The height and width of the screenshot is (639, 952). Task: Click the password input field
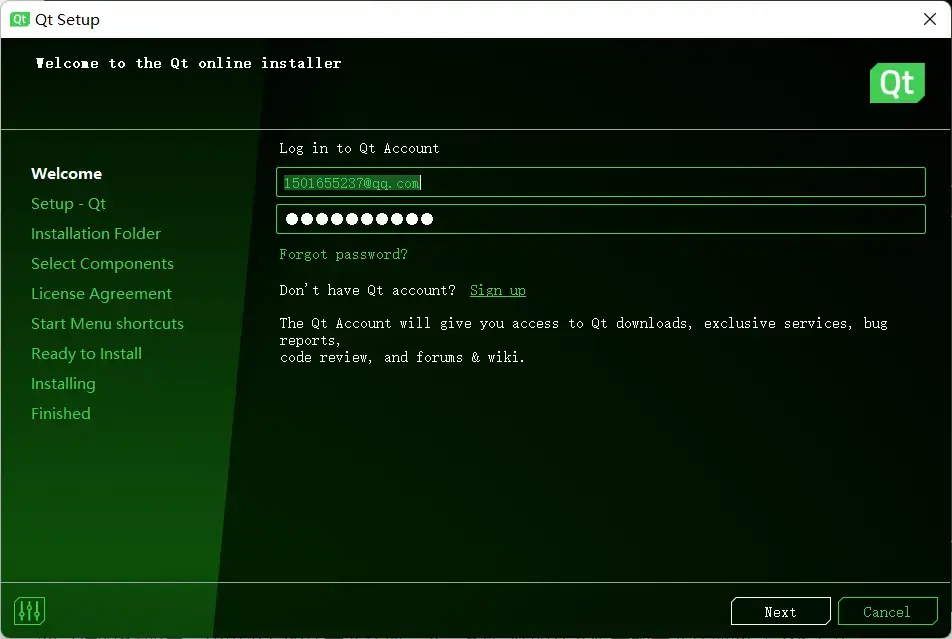coord(600,219)
